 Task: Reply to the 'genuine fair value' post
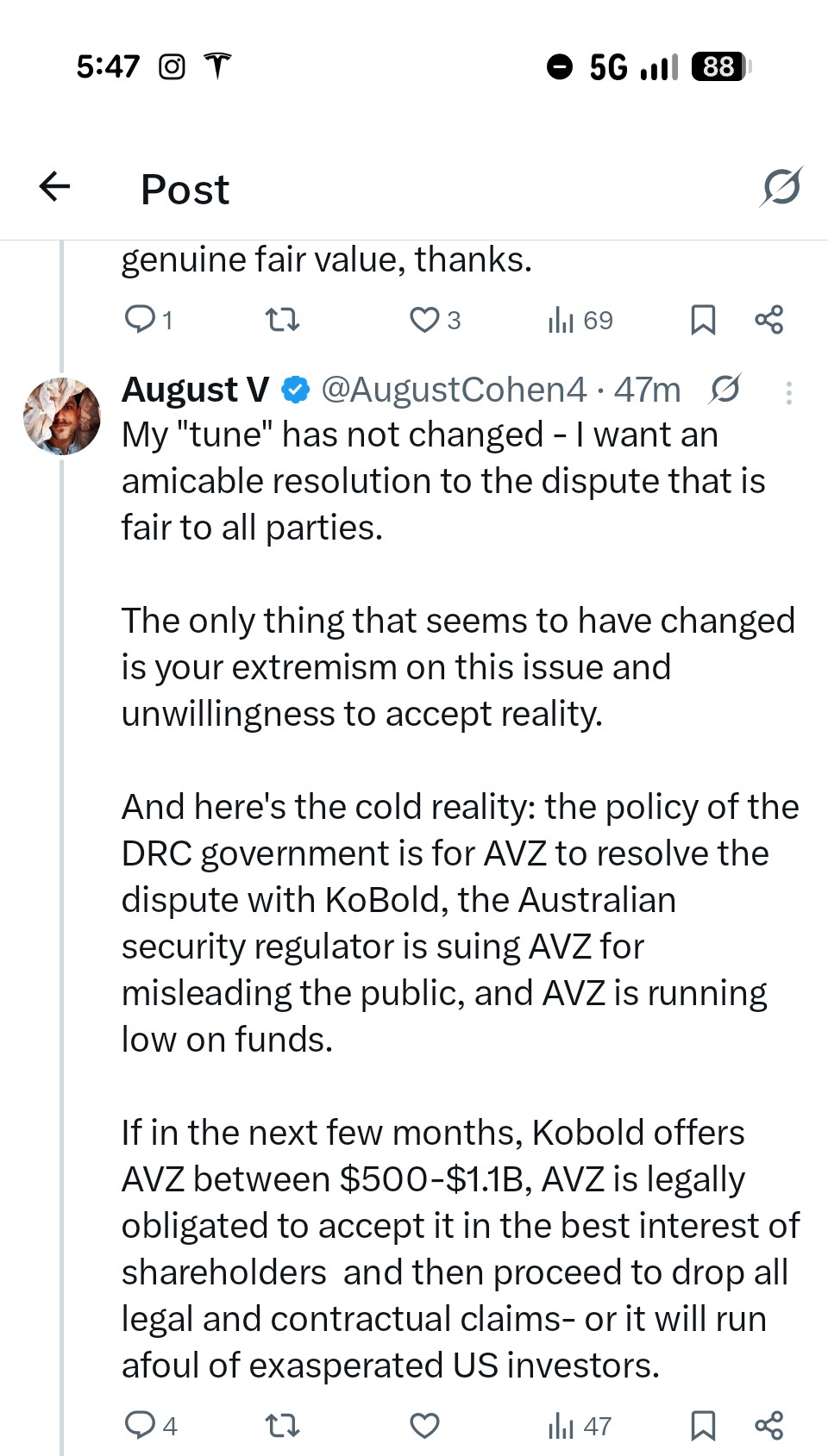[x=141, y=320]
